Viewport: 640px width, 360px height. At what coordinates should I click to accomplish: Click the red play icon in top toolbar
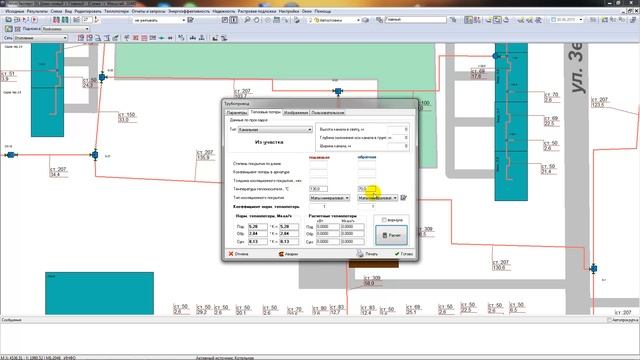pyautogui.click(x=35, y=20)
